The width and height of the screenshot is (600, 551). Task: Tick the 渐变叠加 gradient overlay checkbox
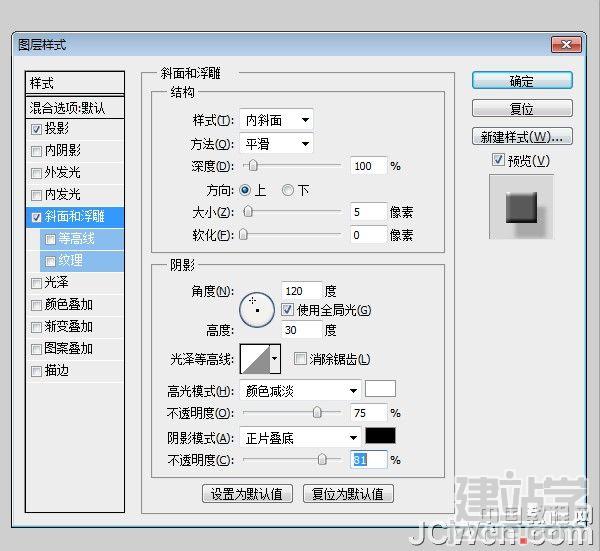(36, 327)
